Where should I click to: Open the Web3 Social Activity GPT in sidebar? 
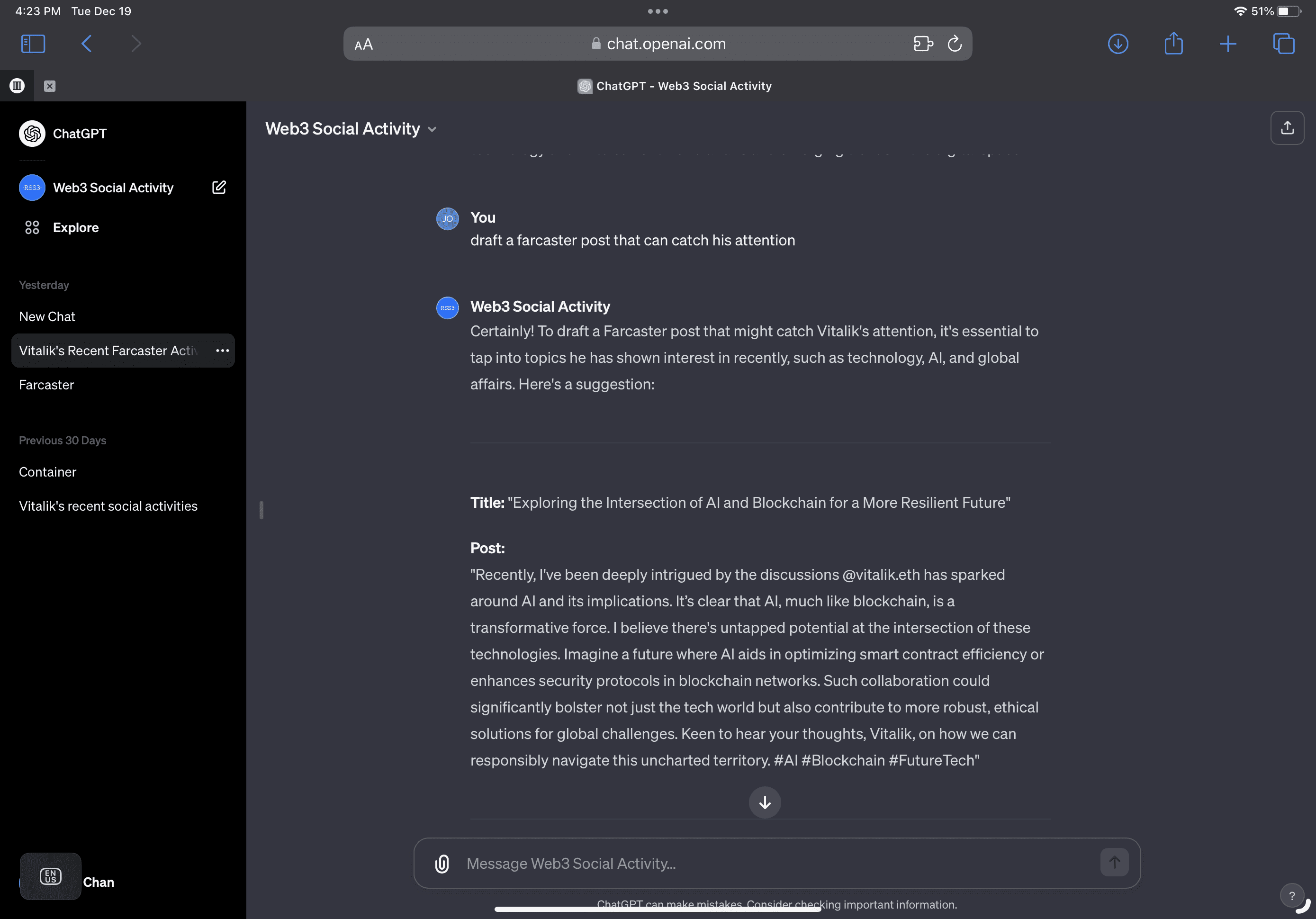tap(96, 188)
